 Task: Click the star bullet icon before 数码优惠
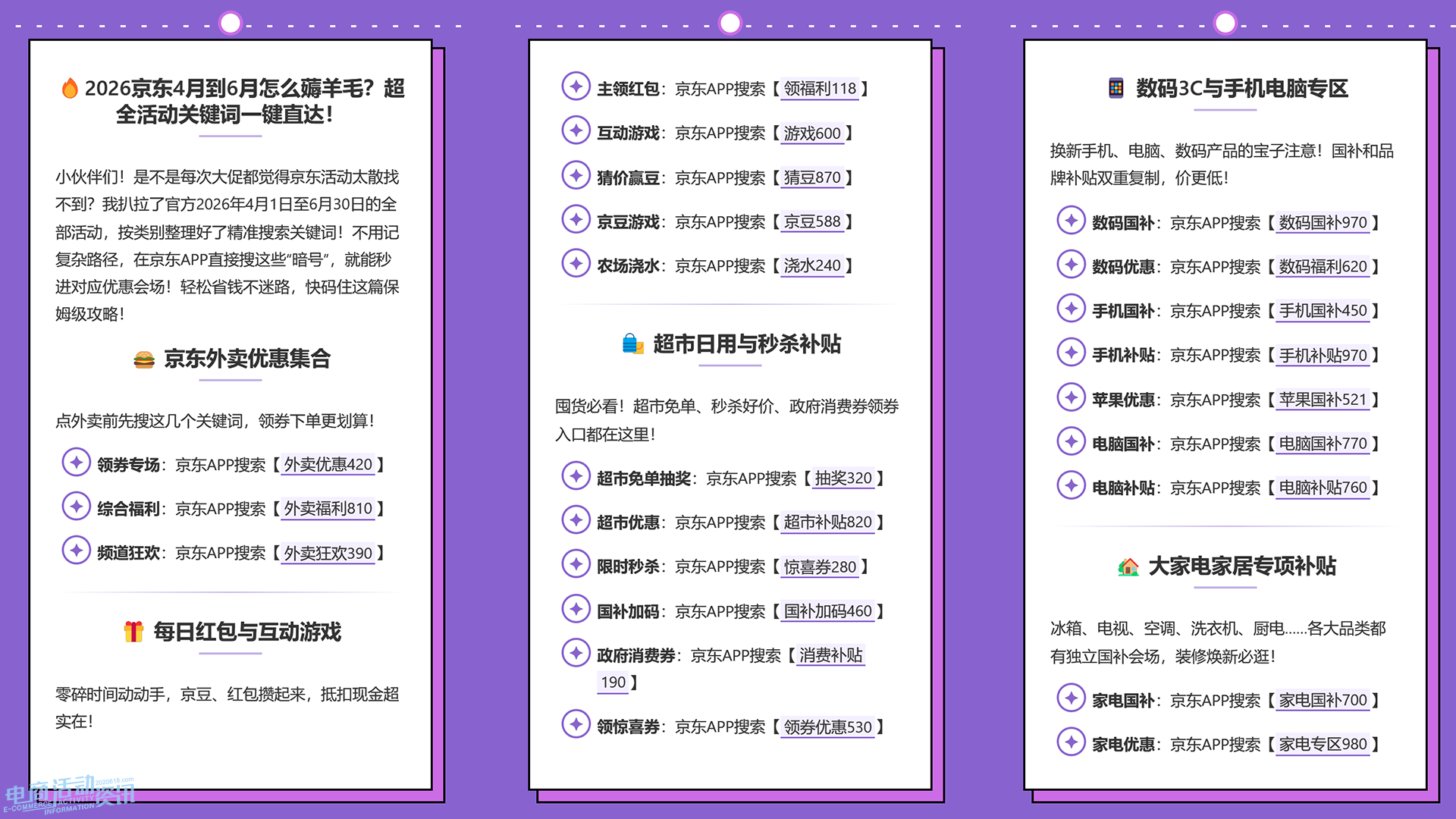pyautogui.click(x=1072, y=265)
